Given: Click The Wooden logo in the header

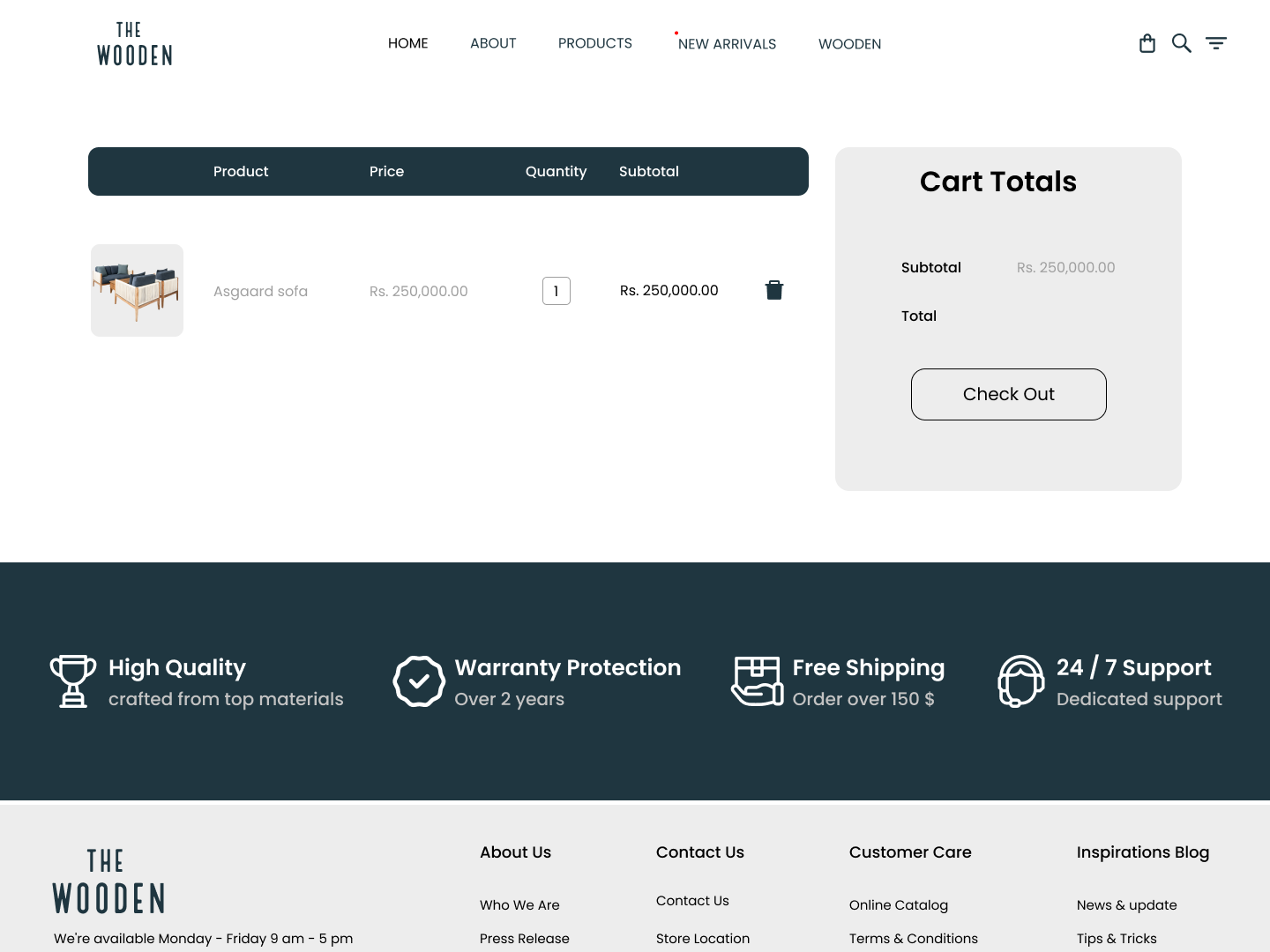Looking at the screenshot, I should click(134, 43).
